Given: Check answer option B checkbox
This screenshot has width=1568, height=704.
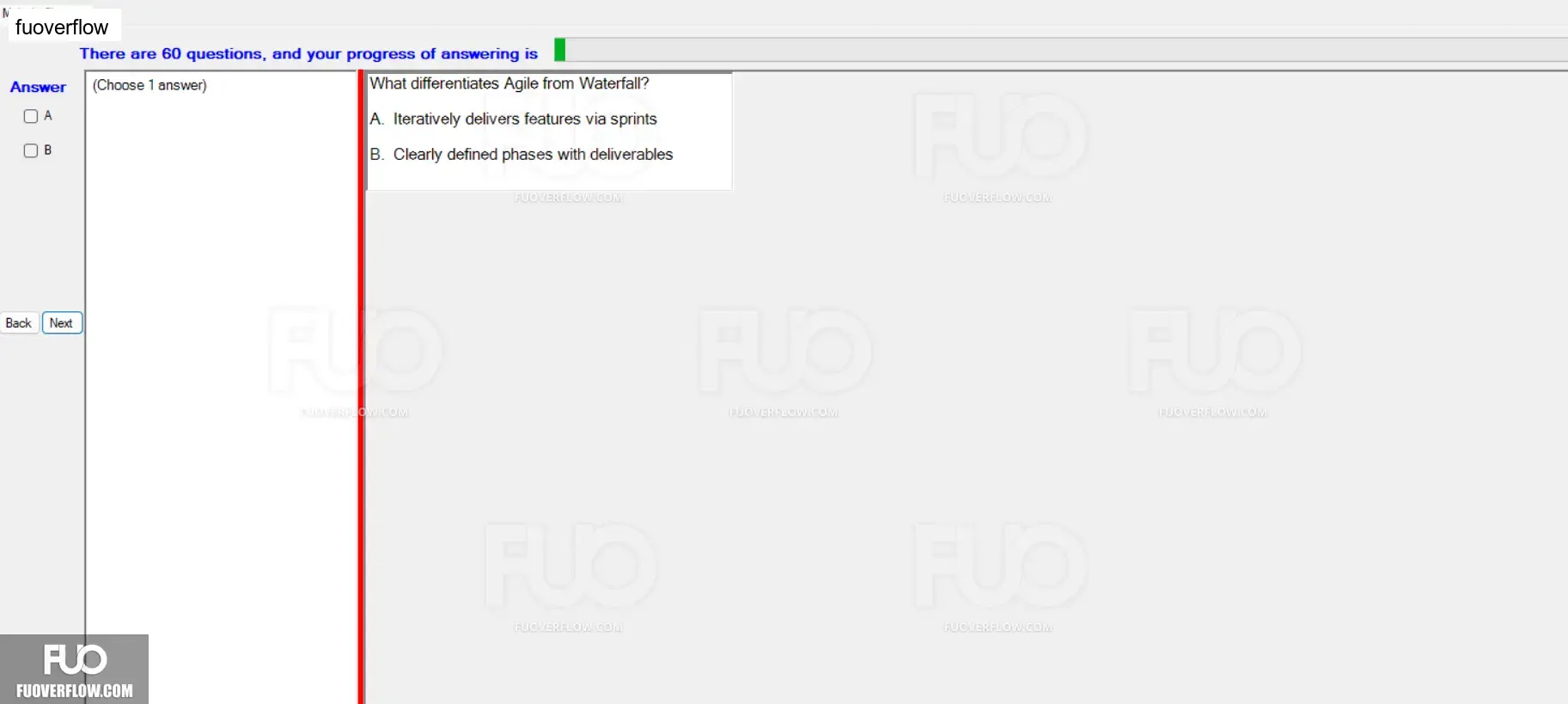Looking at the screenshot, I should (x=31, y=150).
